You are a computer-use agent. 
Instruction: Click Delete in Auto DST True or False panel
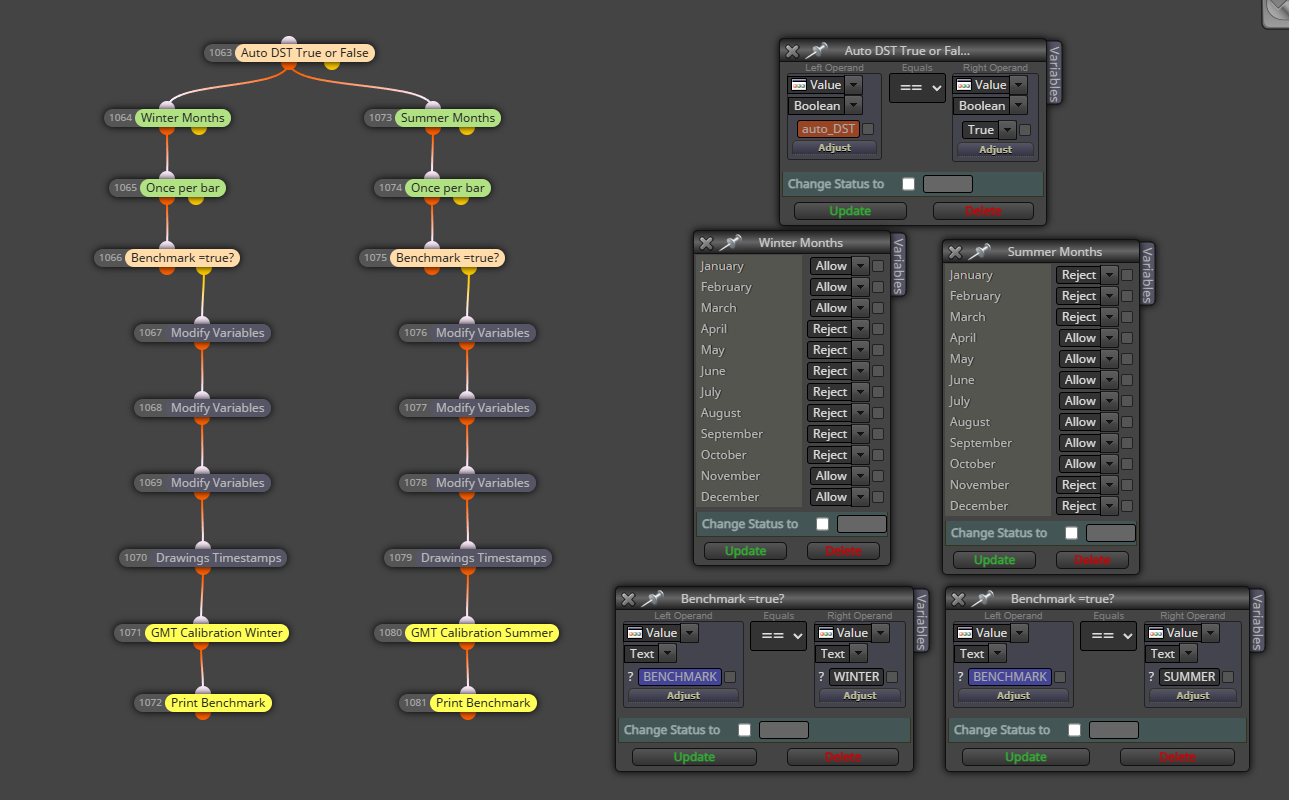point(983,211)
